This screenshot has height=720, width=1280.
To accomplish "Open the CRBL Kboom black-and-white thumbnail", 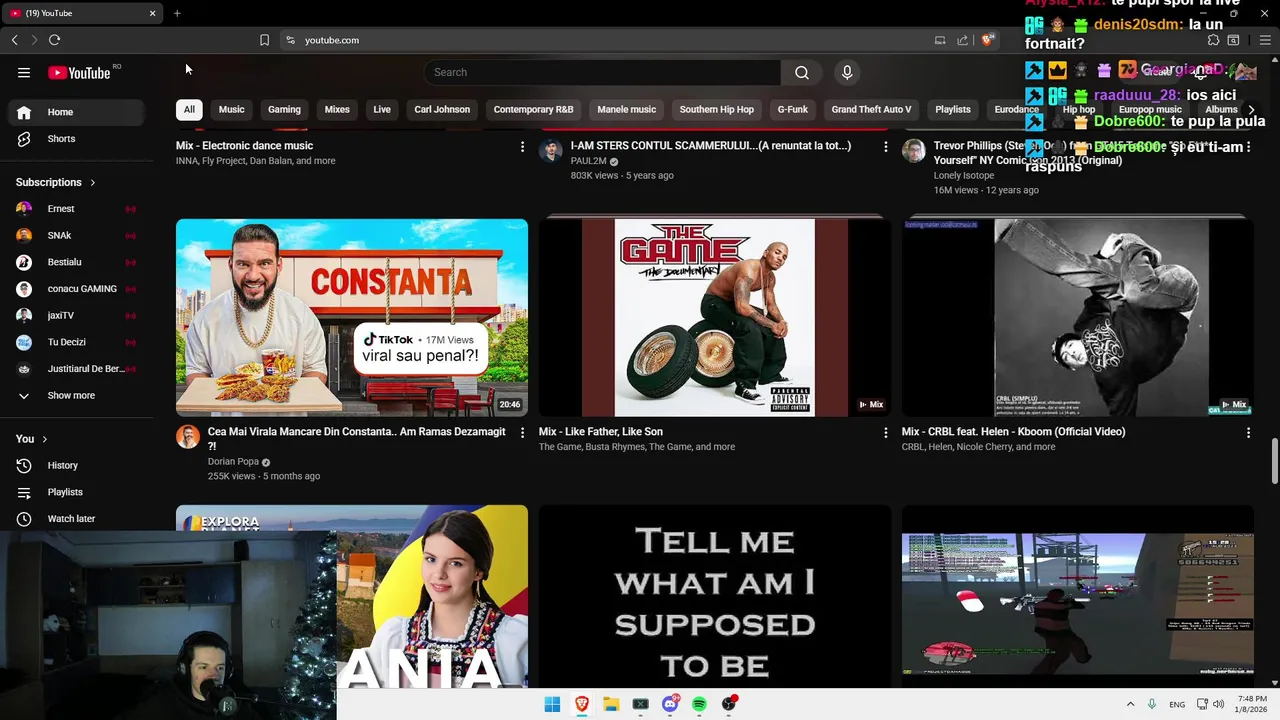I will coord(1077,317).
